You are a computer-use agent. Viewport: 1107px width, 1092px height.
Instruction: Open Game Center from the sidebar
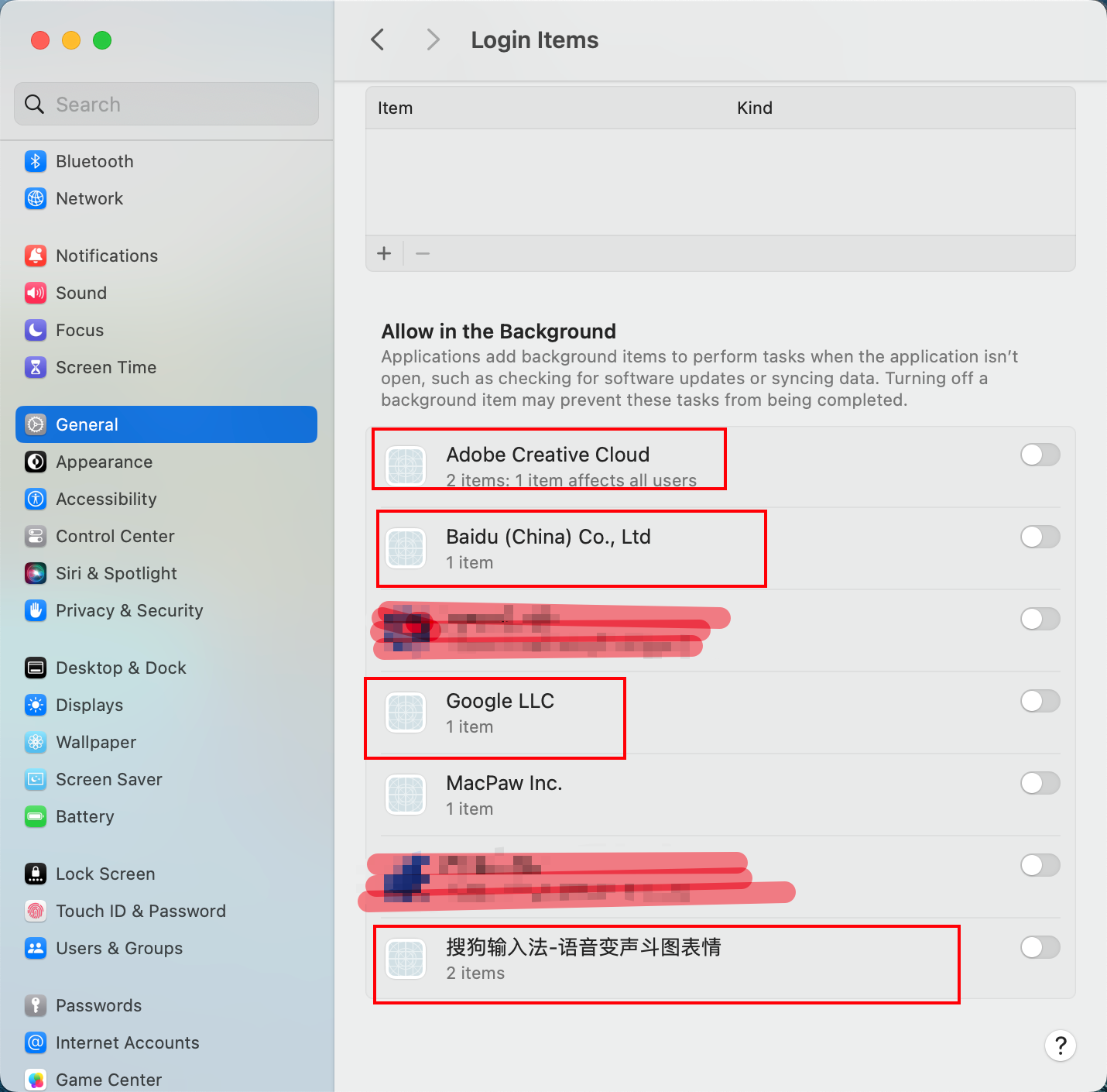pos(166,1080)
